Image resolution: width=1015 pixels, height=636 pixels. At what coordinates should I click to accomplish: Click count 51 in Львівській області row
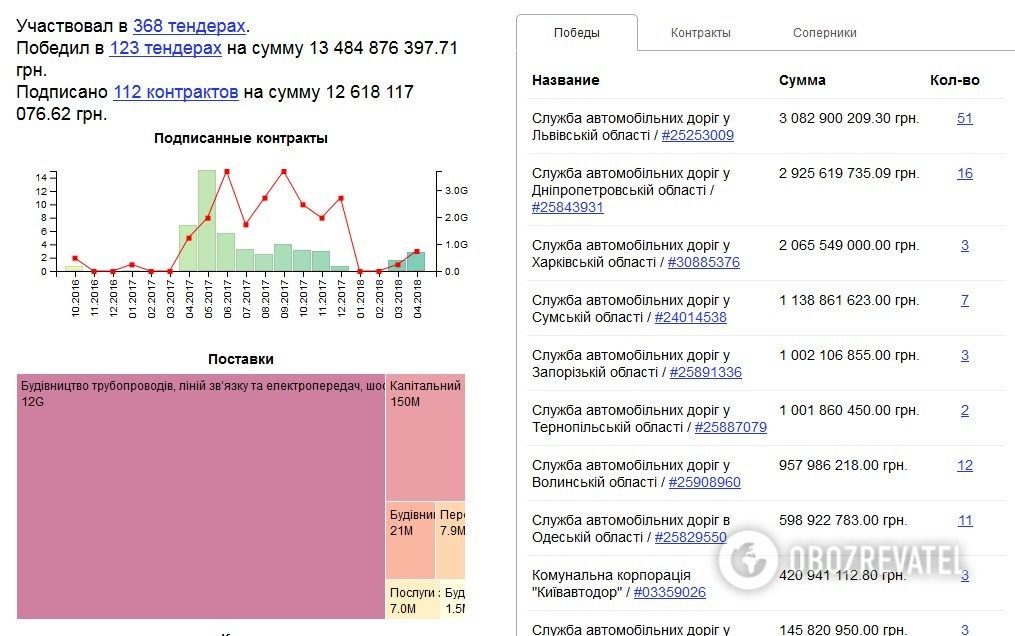pos(964,118)
